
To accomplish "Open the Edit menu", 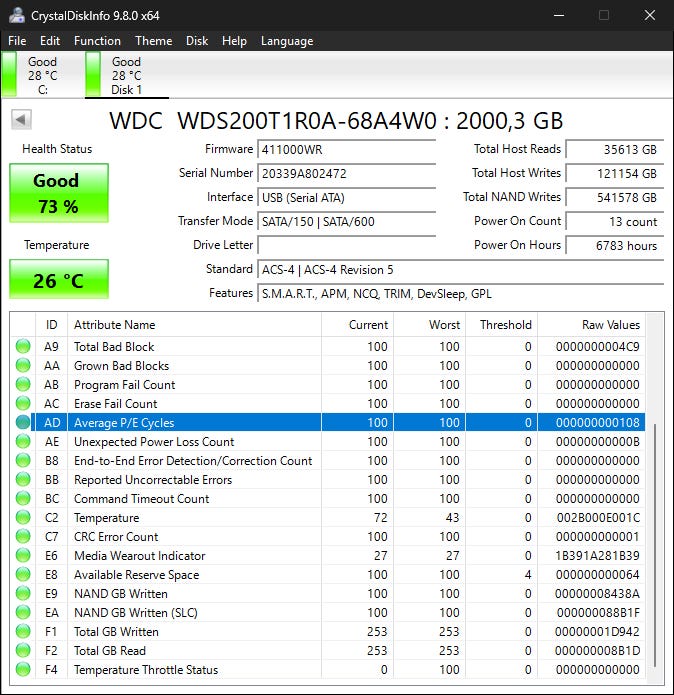I will tap(50, 41).
